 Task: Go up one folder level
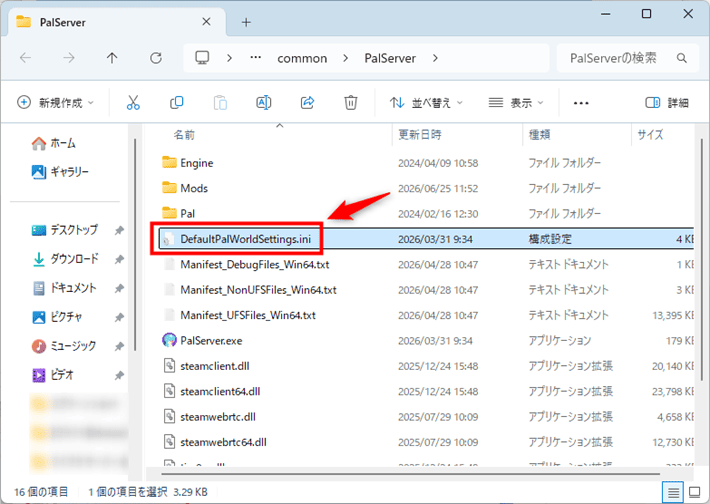pos(112,58)
